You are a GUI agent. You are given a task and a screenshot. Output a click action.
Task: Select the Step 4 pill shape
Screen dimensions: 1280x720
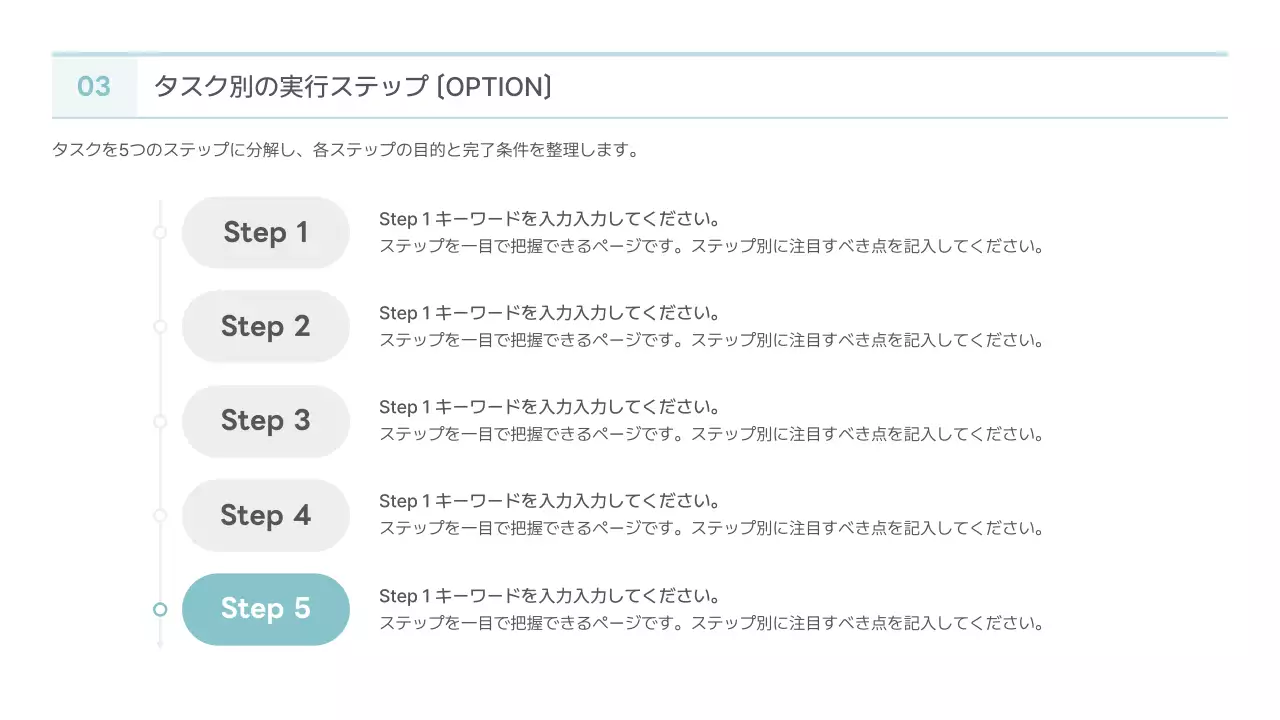pos(265,515)
